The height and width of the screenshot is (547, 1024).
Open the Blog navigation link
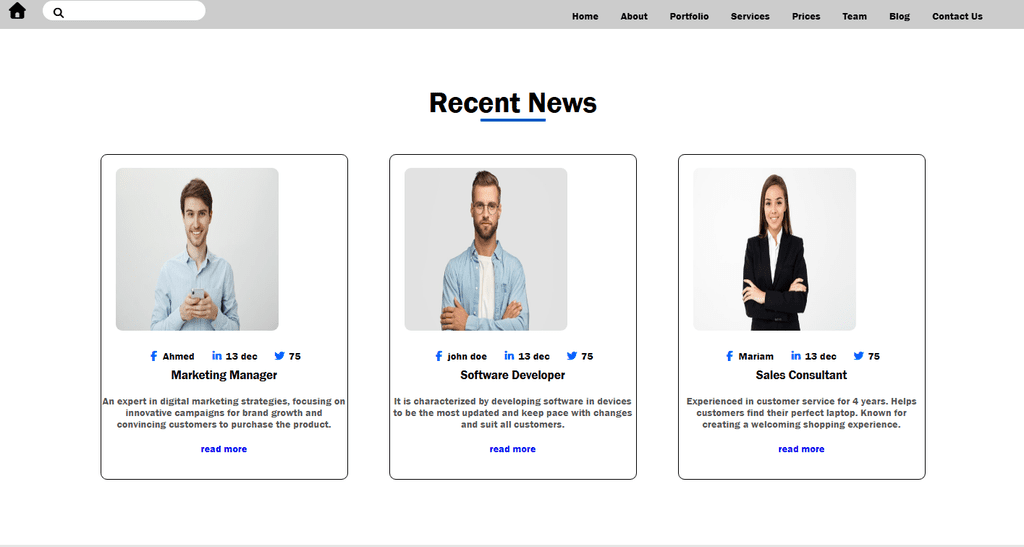click(x=899, y=16)
